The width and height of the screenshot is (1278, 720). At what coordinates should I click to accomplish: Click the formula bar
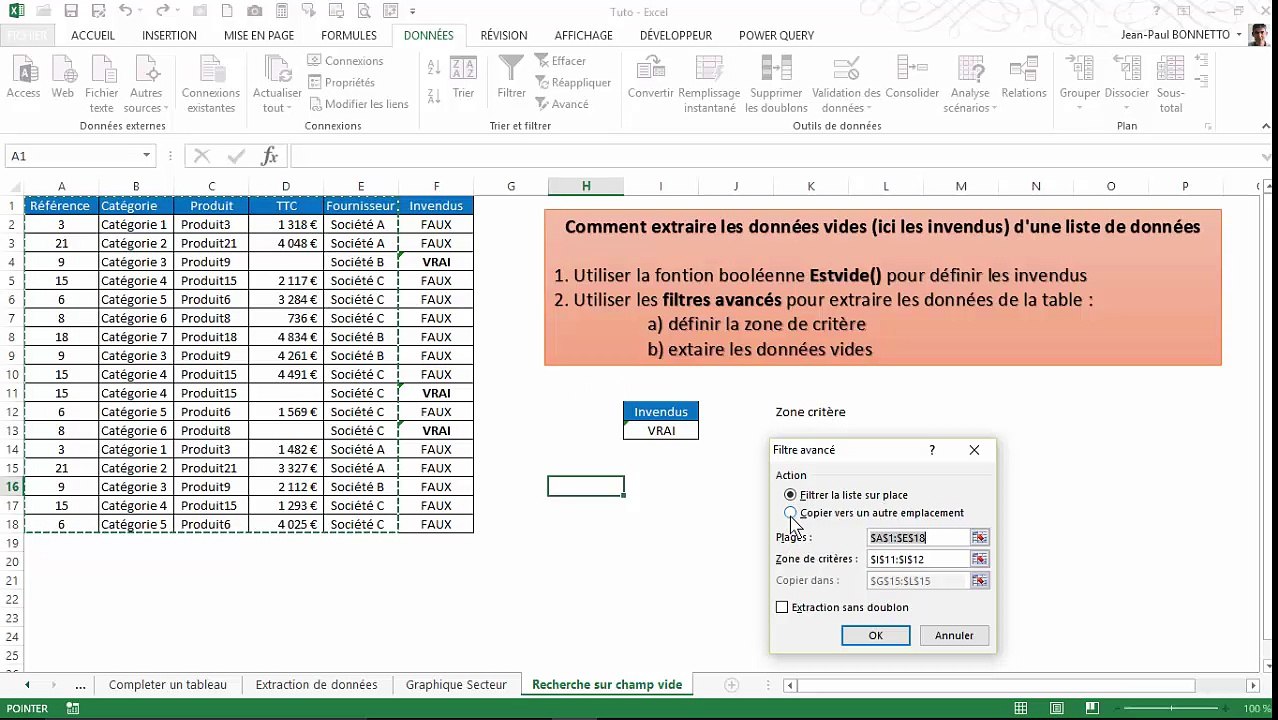(x=775, y=156)
